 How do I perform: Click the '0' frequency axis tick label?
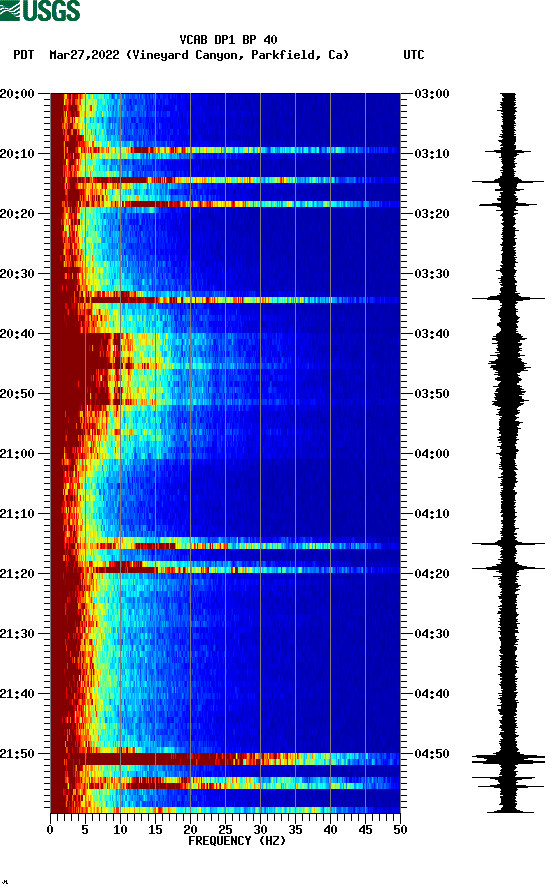point(50,830)
